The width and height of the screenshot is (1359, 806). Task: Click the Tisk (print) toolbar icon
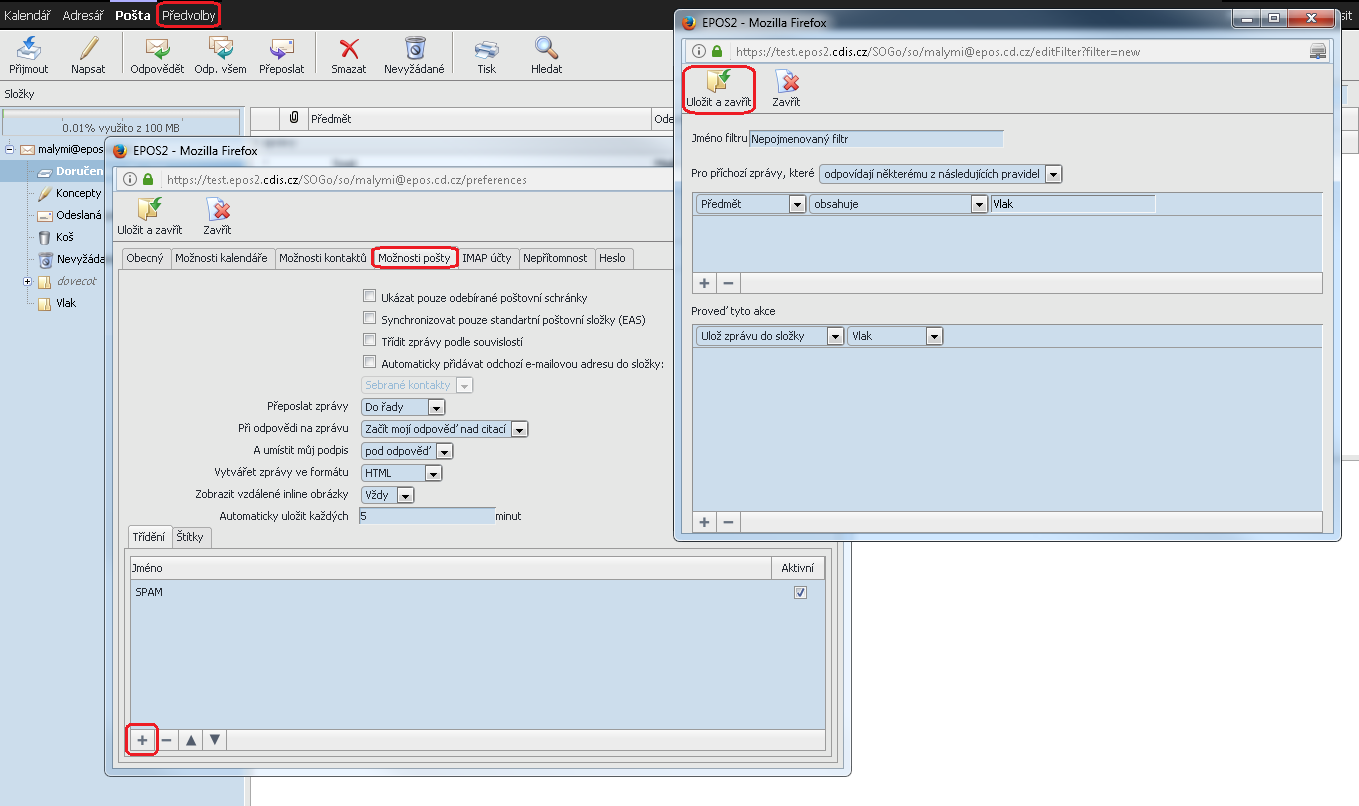pyautogui.click(x=486, y=48)
